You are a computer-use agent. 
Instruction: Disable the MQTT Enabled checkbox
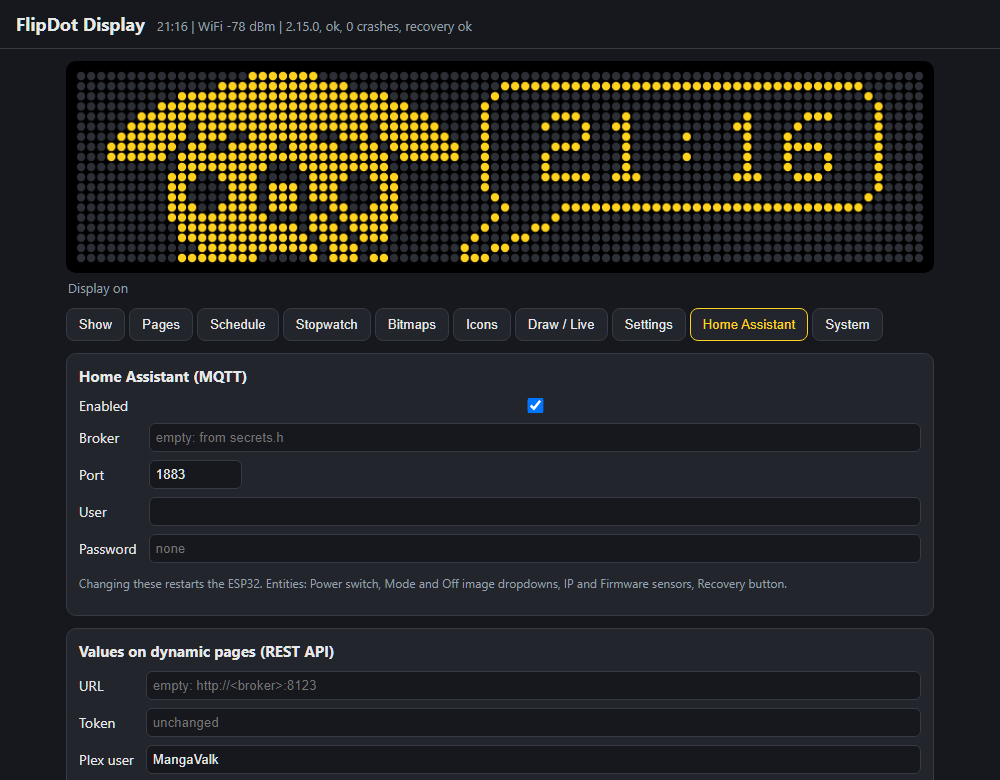[535, 406]
